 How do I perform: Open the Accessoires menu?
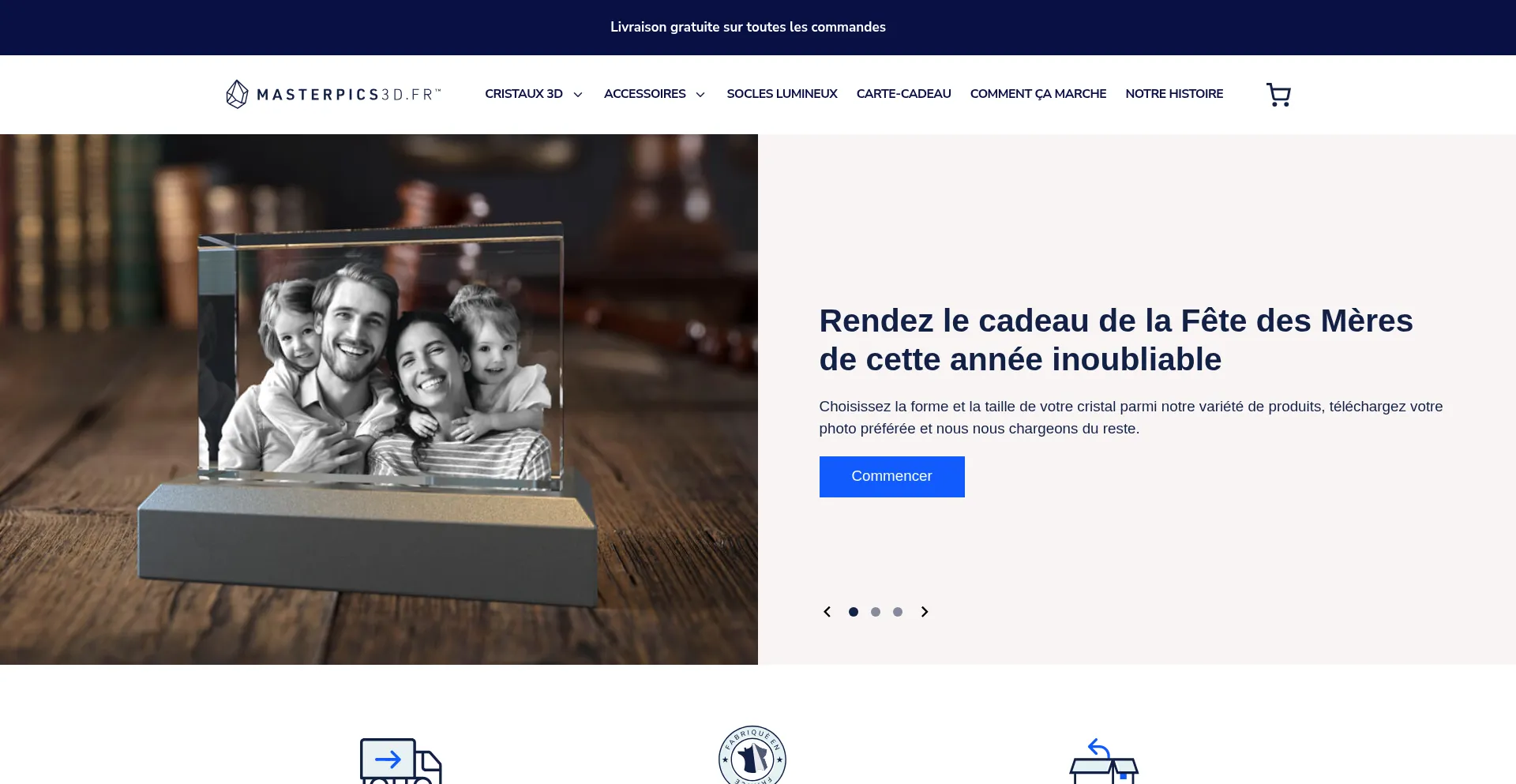click(645, 94)
